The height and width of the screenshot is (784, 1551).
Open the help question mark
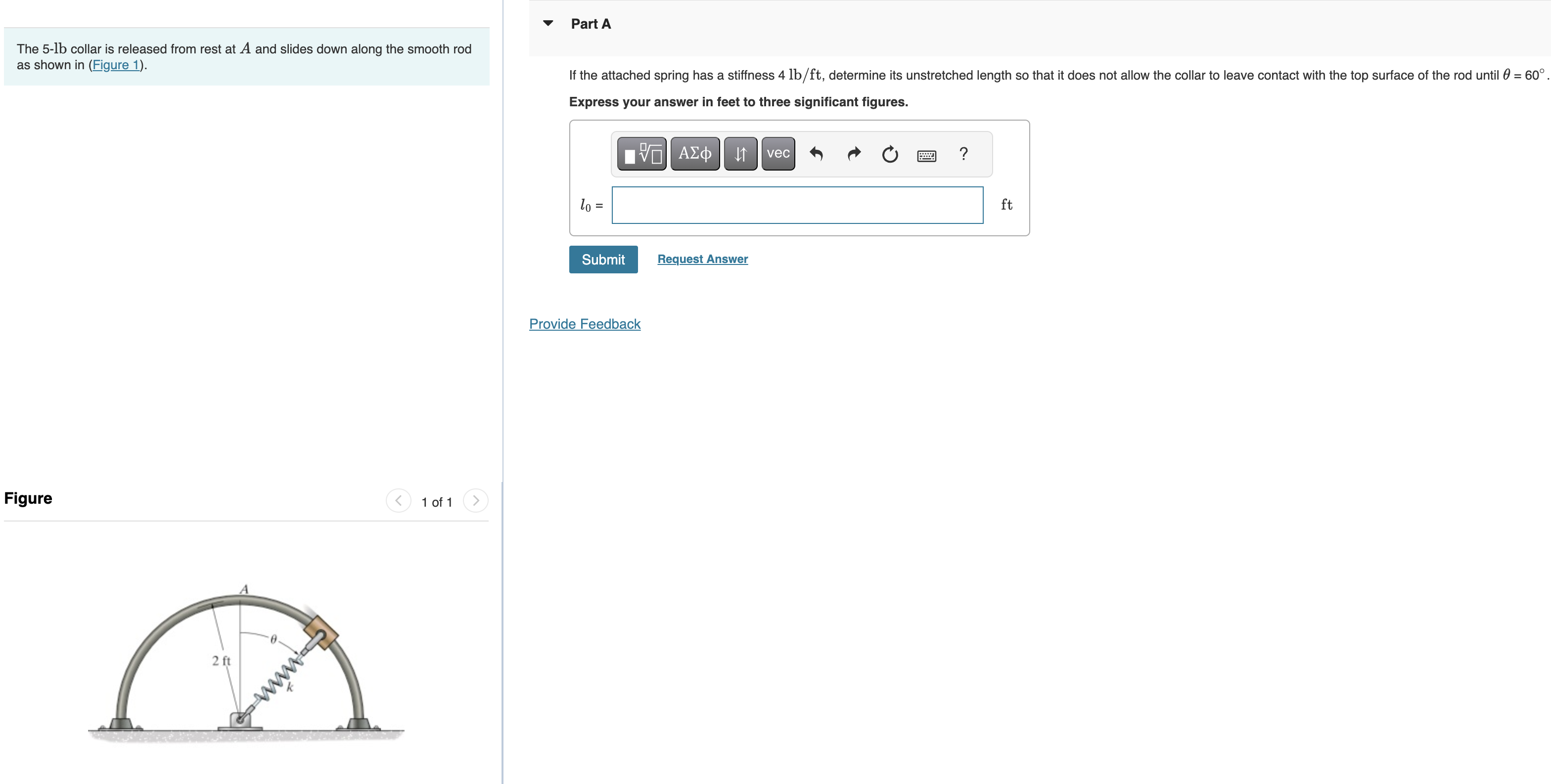tap(963, 154)
